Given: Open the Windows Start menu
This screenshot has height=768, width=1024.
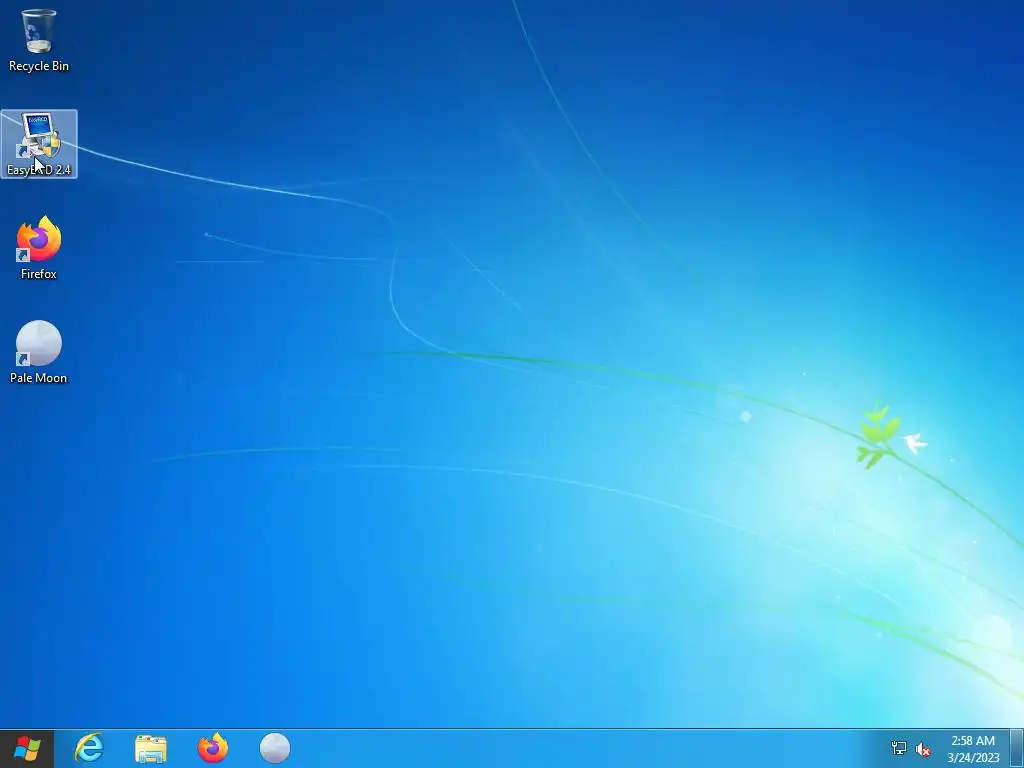Looking at the screenshot, I should 27,748.
